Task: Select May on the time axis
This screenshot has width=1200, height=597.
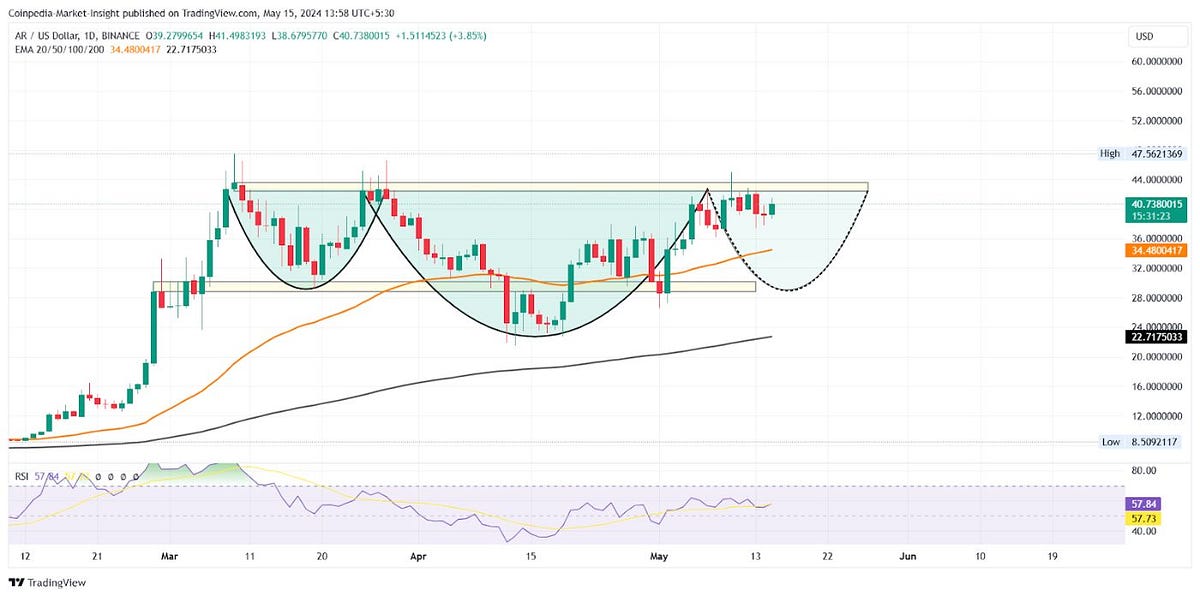Action: click(x=659, y=557)
